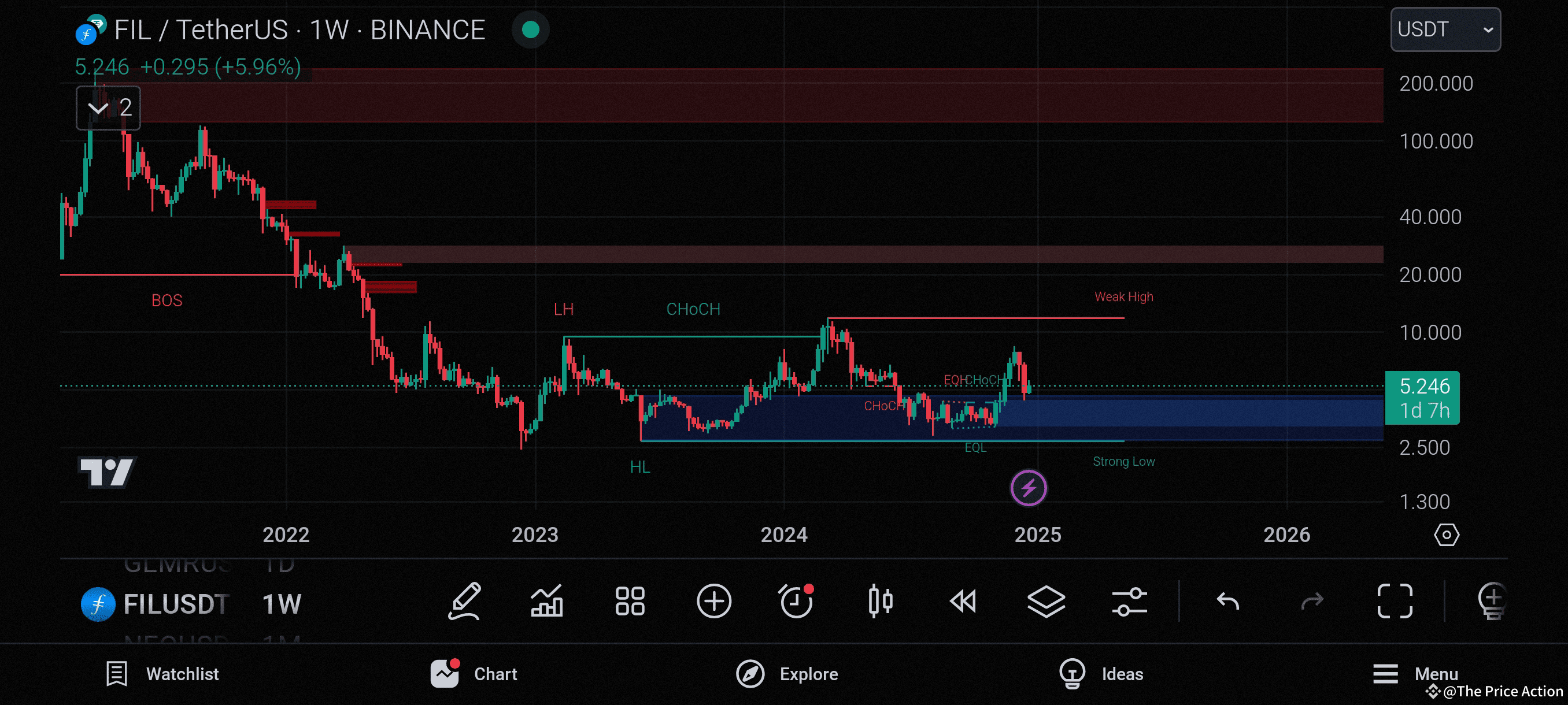Image resolution: width=1568 pixels, height=705 pixels.
Task: Tap the add symbol plus circle
Action: tap(713, 602)
